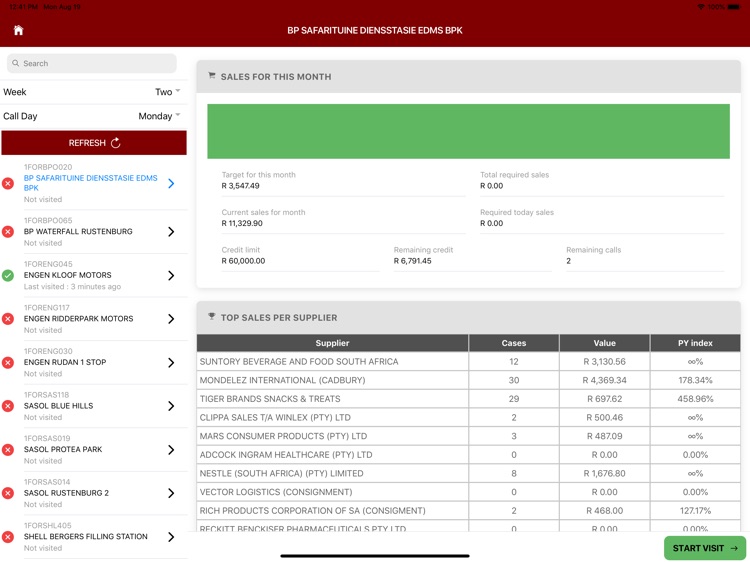Click the refresh circular arrow icon
Image resolution: width=750 pixels, height=562 pixels.
pyautogui.click(x=116, y=143)
